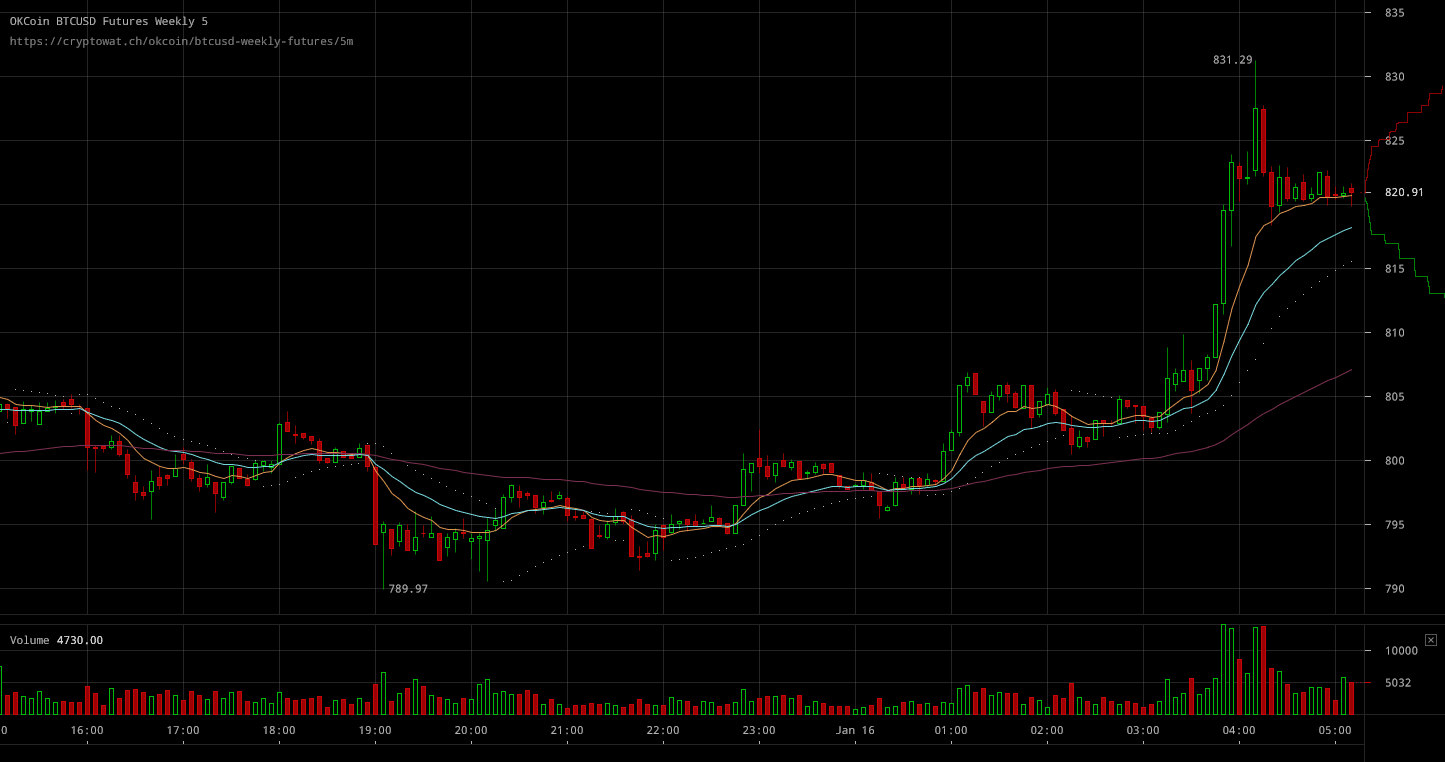This screenshot has width=1445, height=762.
Task: Click the 02:00 time axis label
Action: pos(1047,731)
